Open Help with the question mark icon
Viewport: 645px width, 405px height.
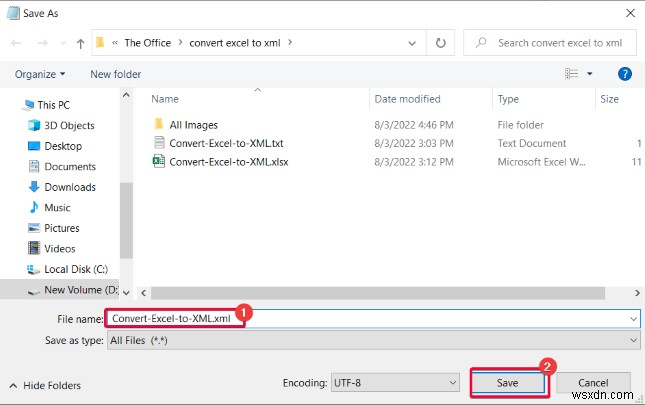[624, 74]
